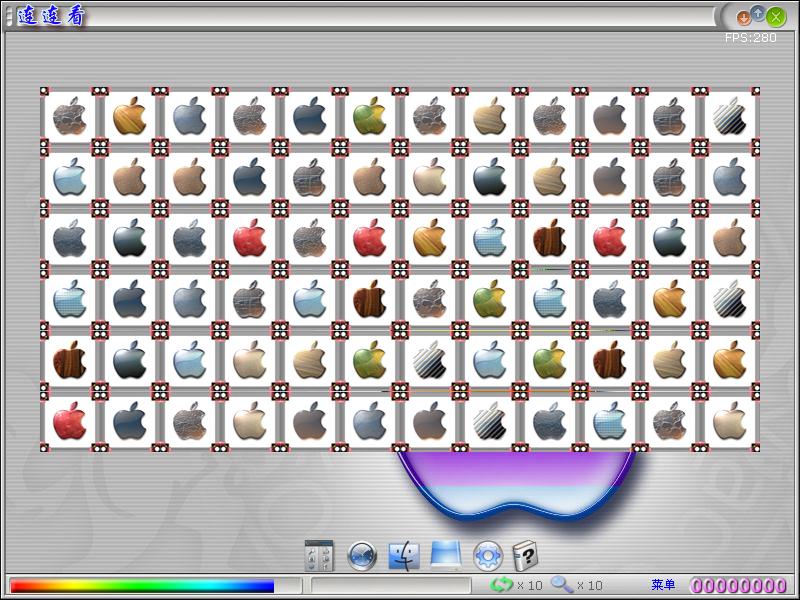Select the light blue glass apple in row 2, column 1
Screen dimensions: 800x600
pos(69,177)
